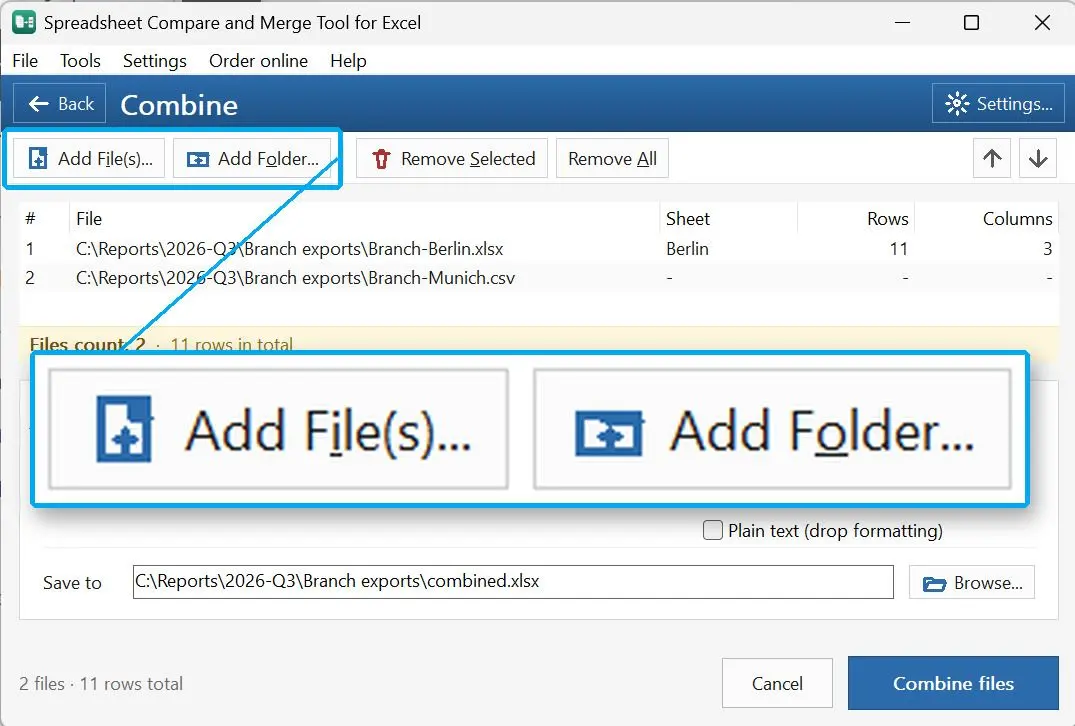This screenshot has width=1075, height=726.
Task: Click the Columns column header
Action: coord(987,219)
